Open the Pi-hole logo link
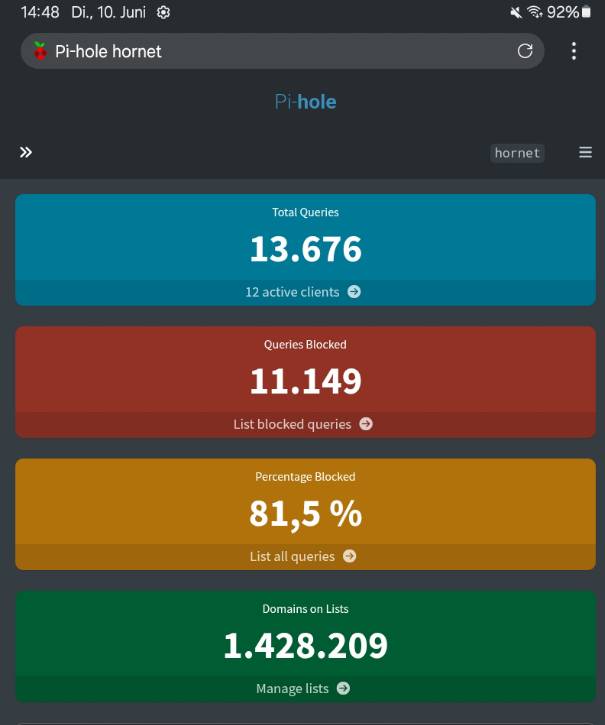The width and height of the screenshot is (605, 725). click(x=305, y=102)
